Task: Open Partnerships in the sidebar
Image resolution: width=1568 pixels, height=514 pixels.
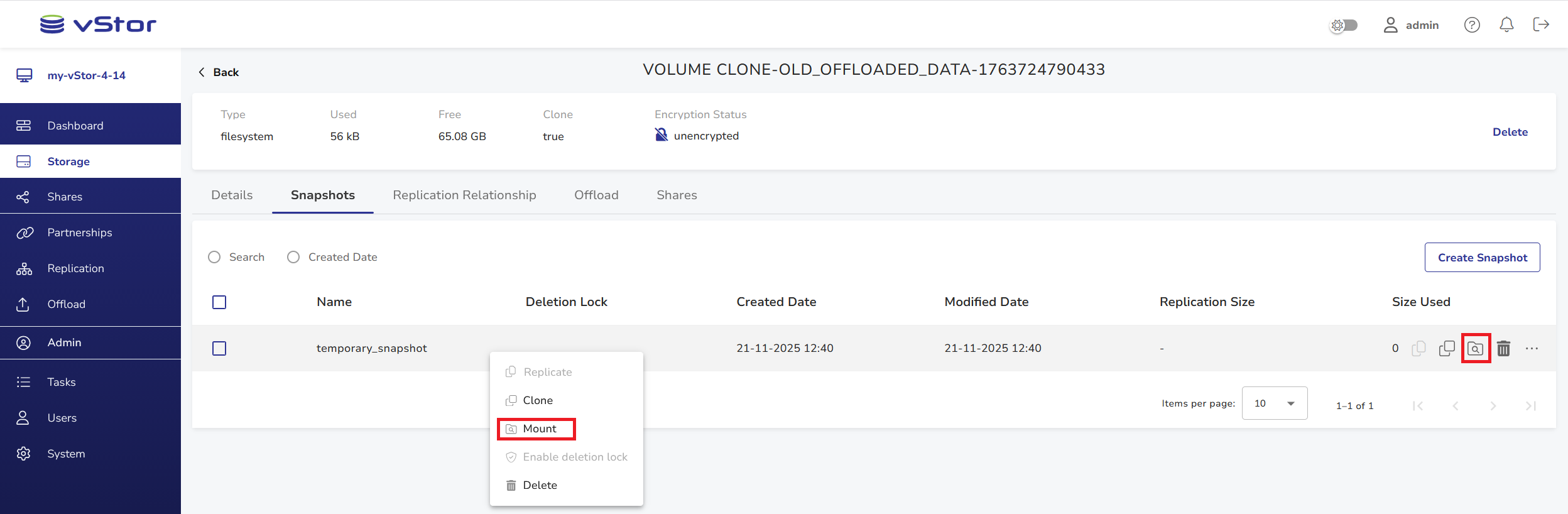Action: pos(80,232)
